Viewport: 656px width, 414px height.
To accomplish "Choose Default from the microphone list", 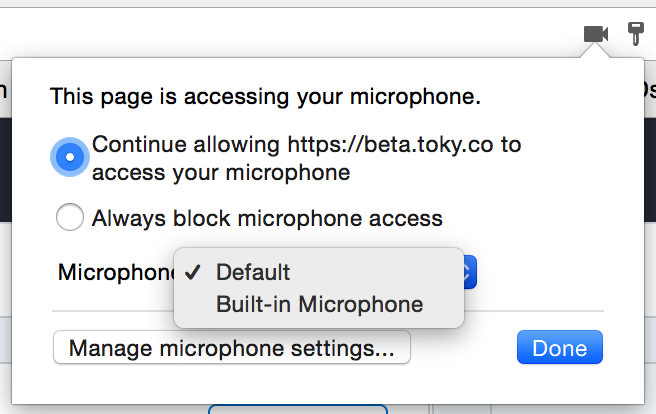I will point(253,272).
